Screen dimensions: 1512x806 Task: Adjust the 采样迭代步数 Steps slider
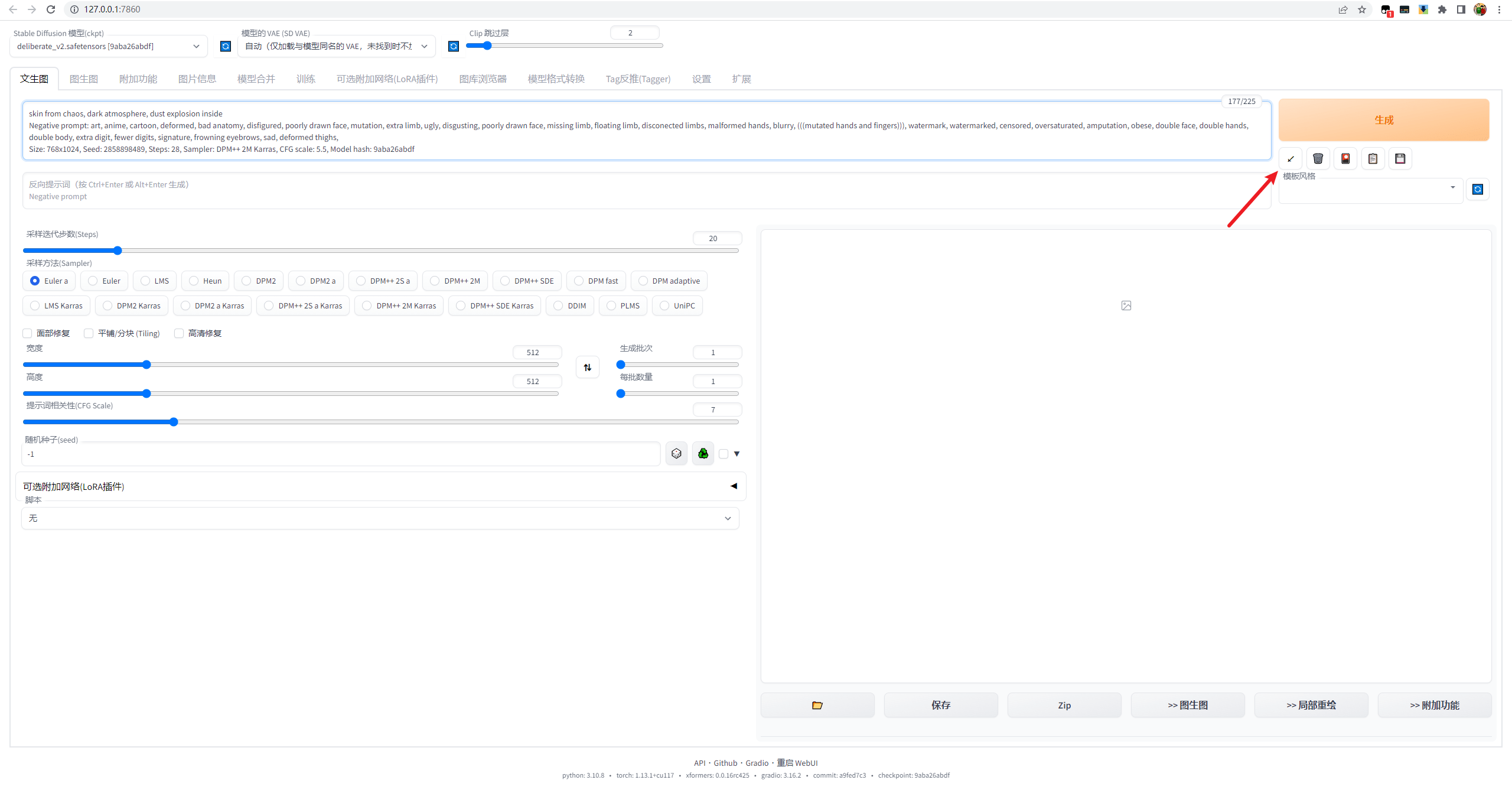[119, 250]
